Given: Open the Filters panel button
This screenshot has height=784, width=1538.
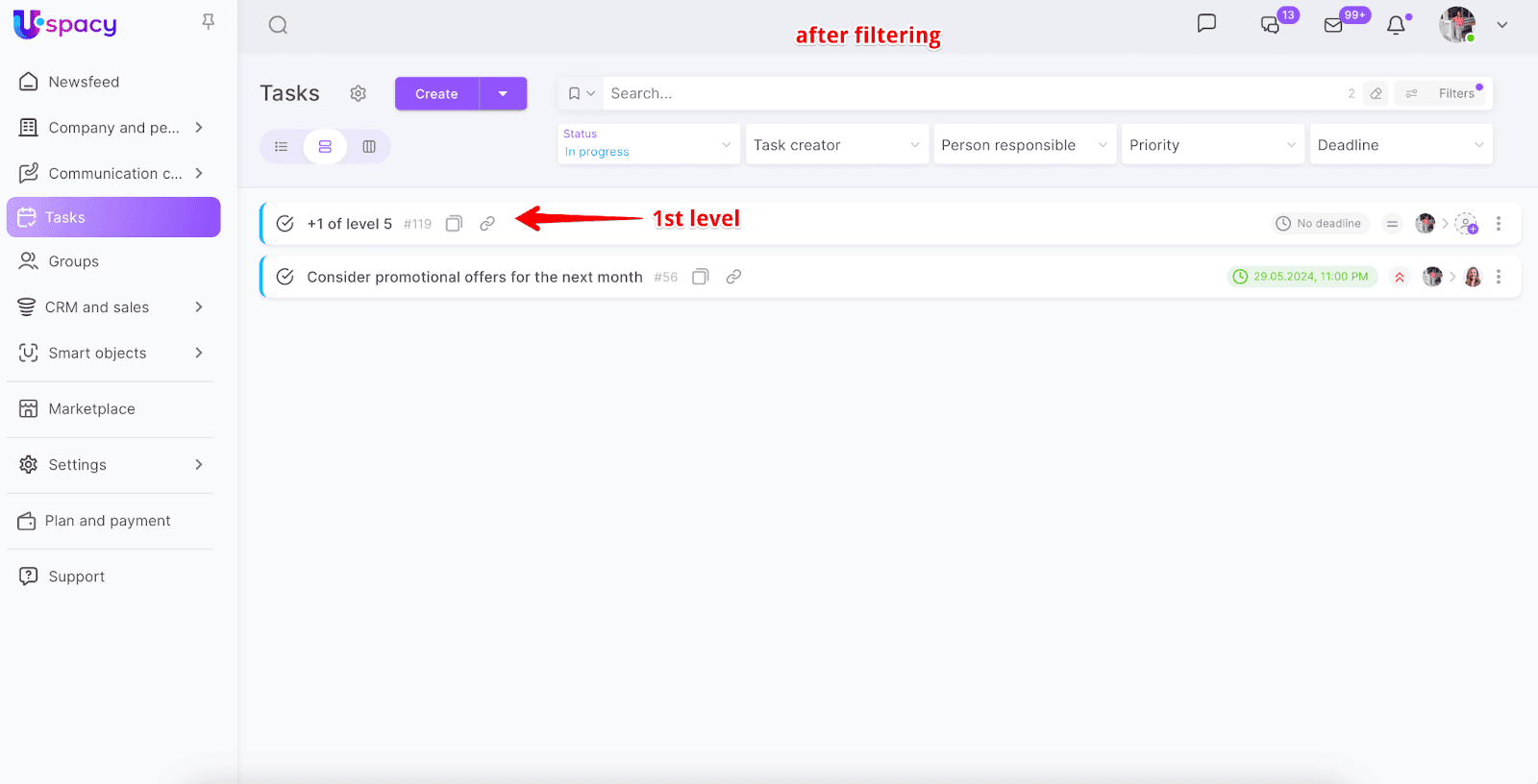Looking at the screenshot, I should coord(1443,93).
